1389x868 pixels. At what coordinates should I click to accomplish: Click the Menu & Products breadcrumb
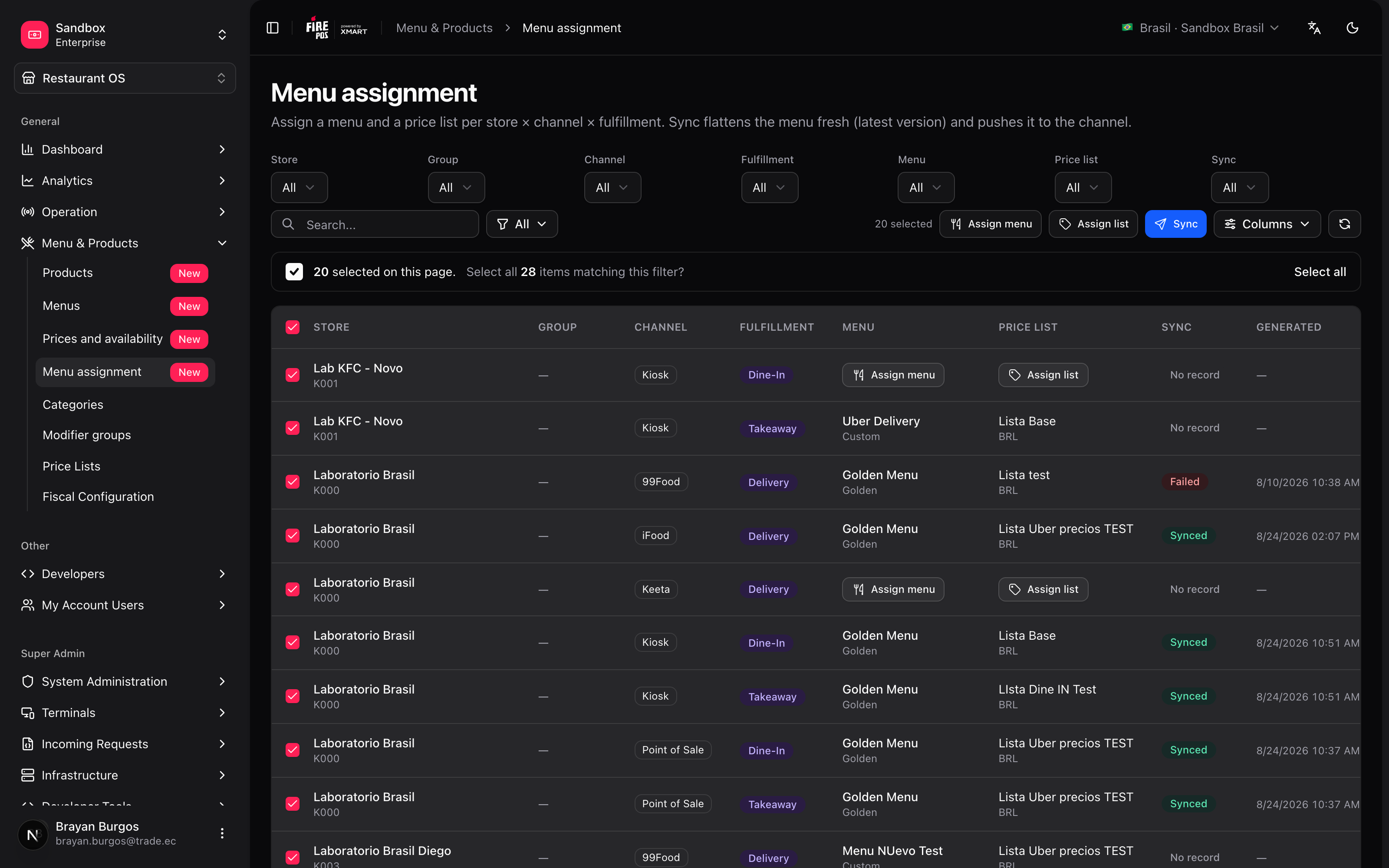[x=444, y=27]
